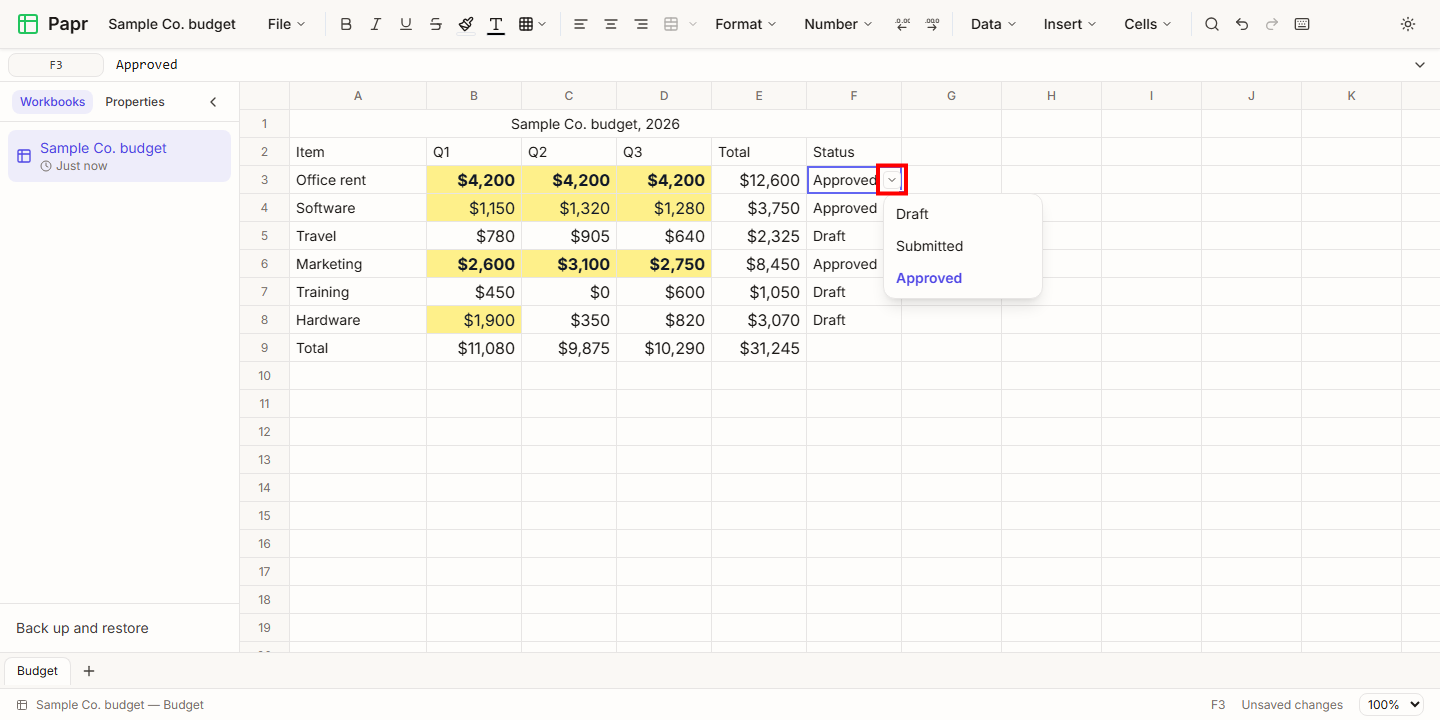Viewport: 1440px width, 720px height.
Task: Undo the last action
Action: [1242, 24]
